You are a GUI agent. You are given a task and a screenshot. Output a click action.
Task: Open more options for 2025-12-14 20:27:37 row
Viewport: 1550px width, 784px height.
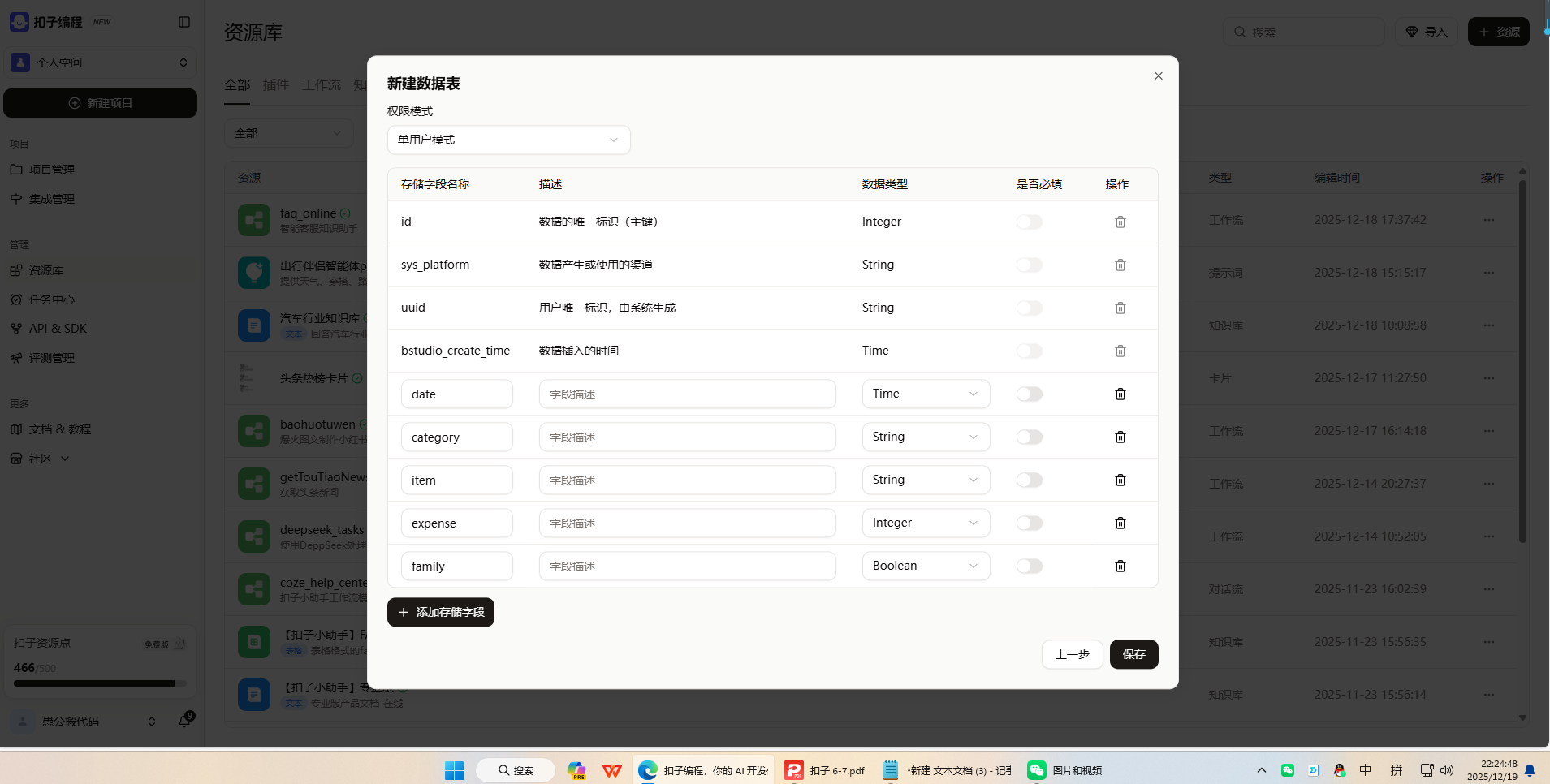click(1489, 484)
